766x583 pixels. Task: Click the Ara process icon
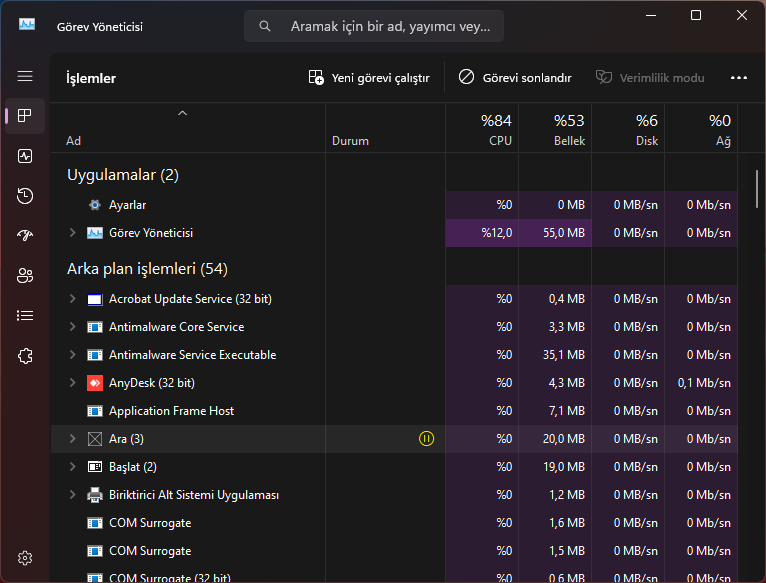[95, 439]
